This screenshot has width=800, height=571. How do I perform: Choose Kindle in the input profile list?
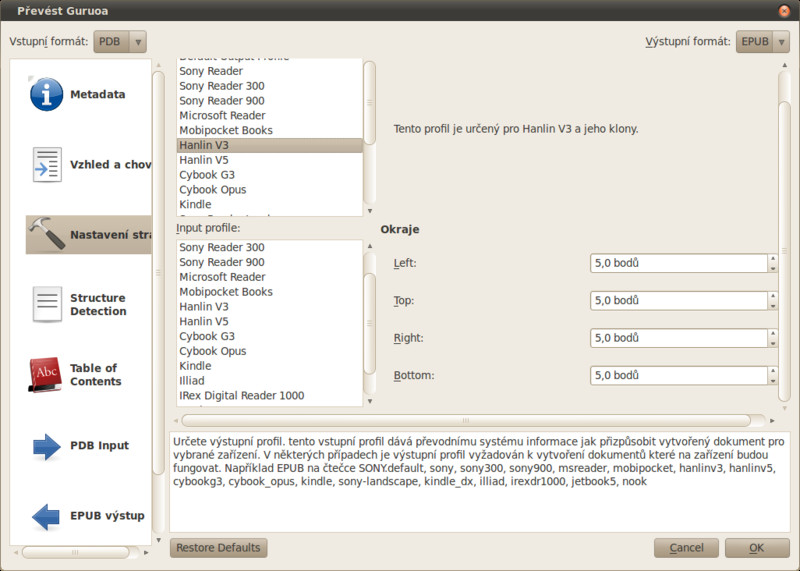(x=195, y=366)
